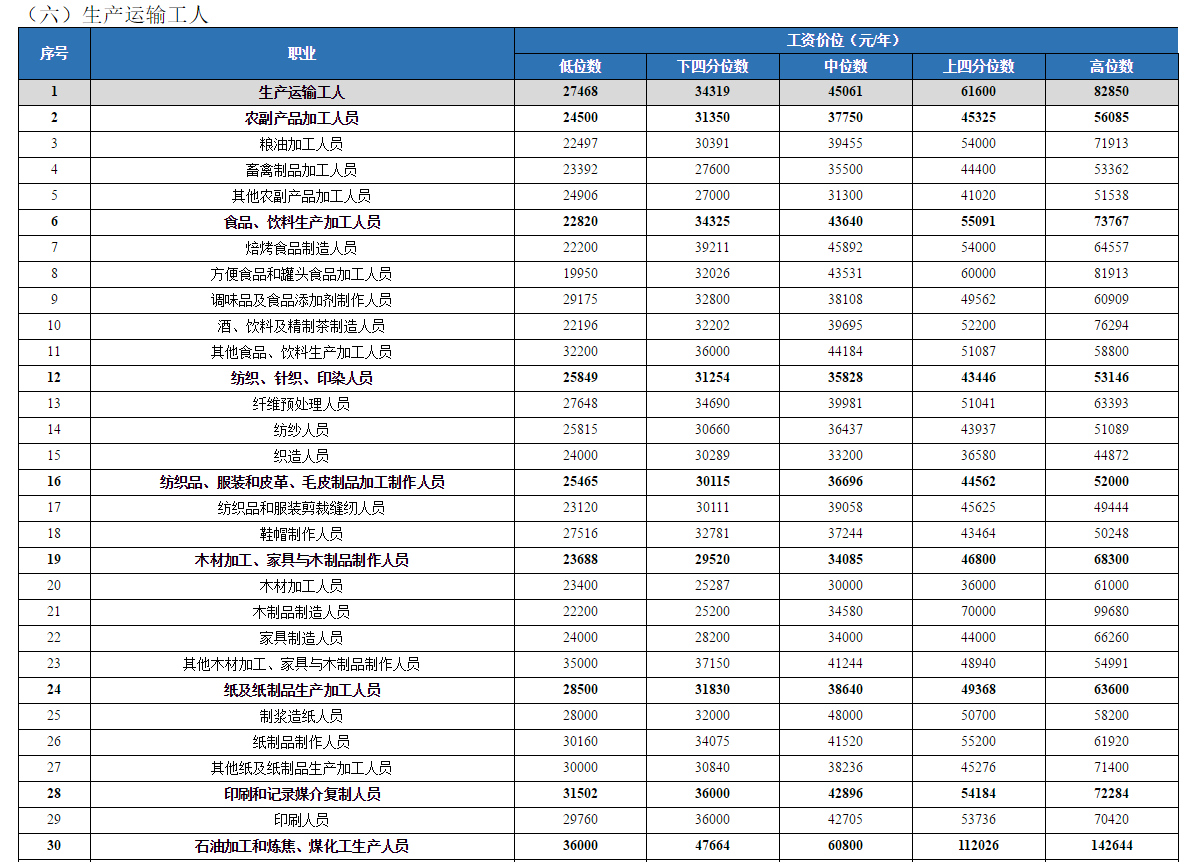Select the 制浆造纸人员 cell
This screenshot has height=862, width=1196.
[302, 716]
